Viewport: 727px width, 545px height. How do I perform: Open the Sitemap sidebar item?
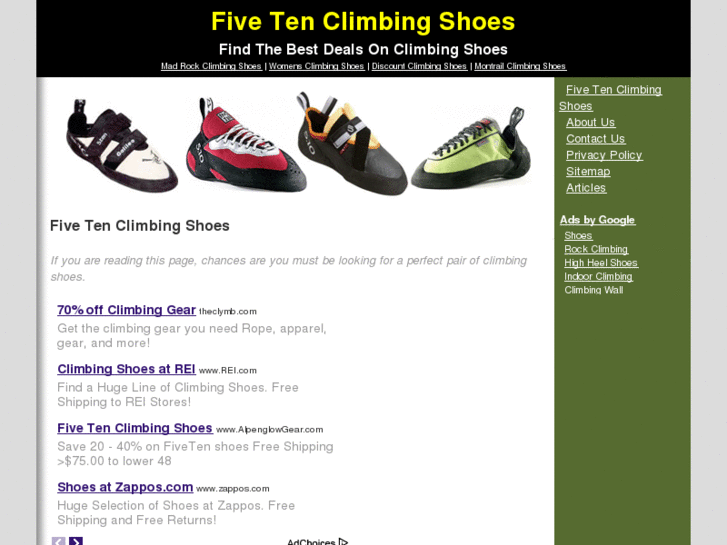588,172
